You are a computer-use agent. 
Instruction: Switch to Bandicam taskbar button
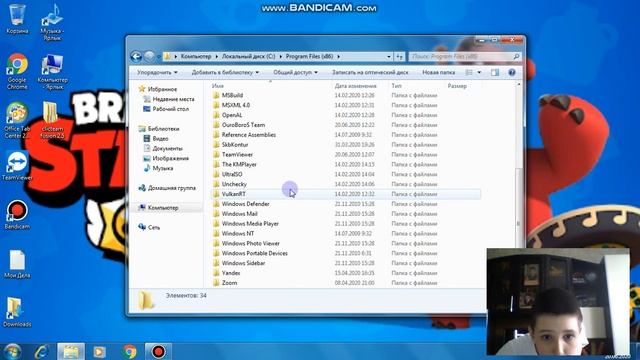[158, 351]
